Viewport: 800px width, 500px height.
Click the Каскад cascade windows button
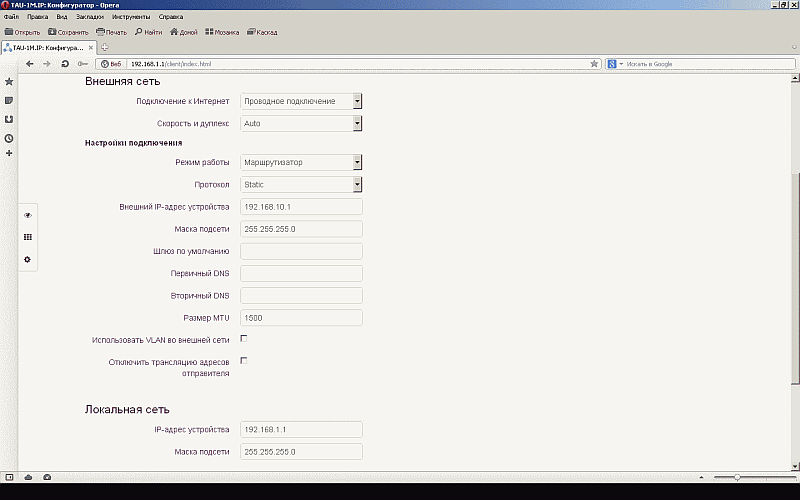click(262, 32)
